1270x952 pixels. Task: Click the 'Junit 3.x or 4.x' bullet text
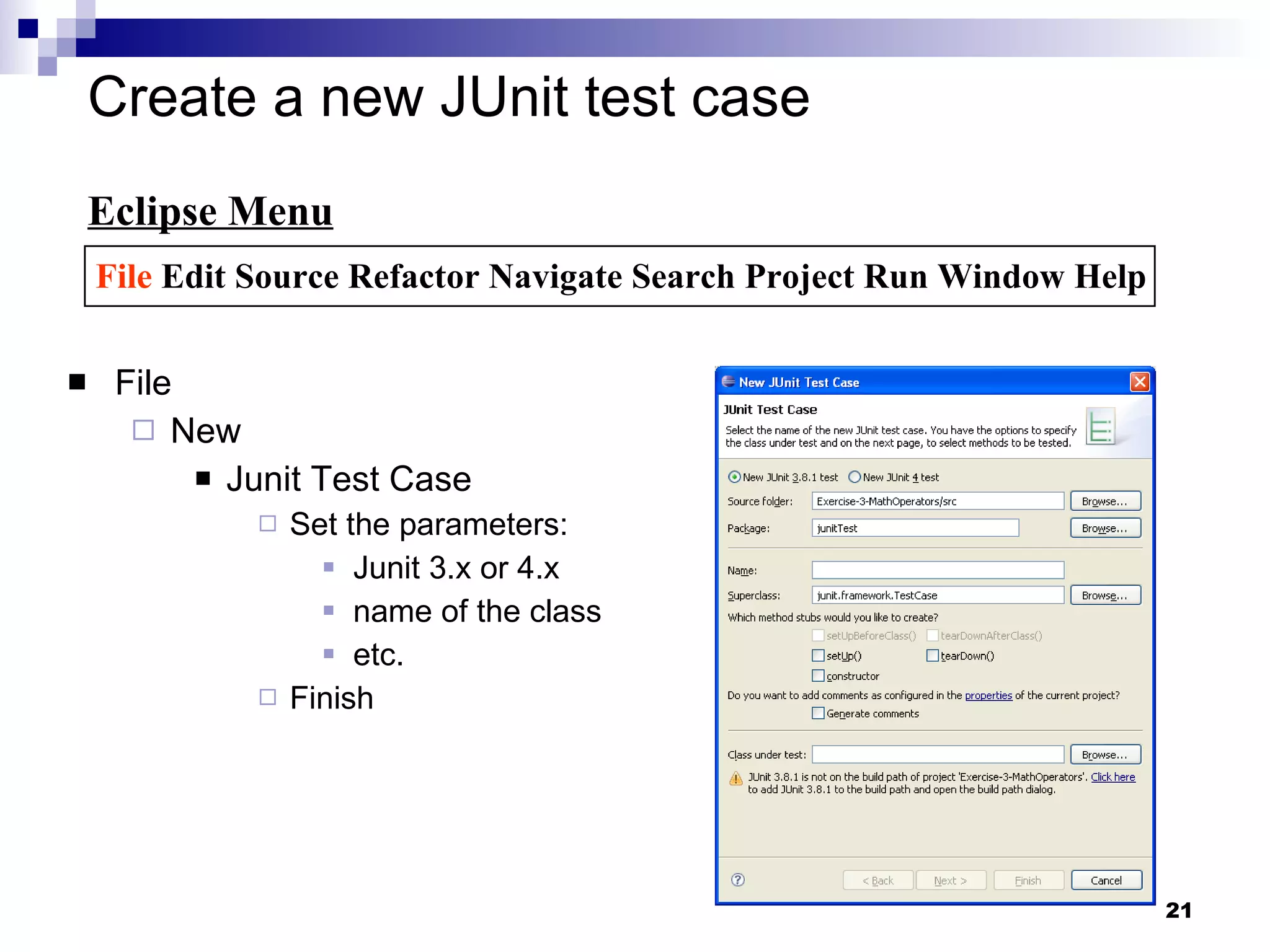click(x=456, y=568)
